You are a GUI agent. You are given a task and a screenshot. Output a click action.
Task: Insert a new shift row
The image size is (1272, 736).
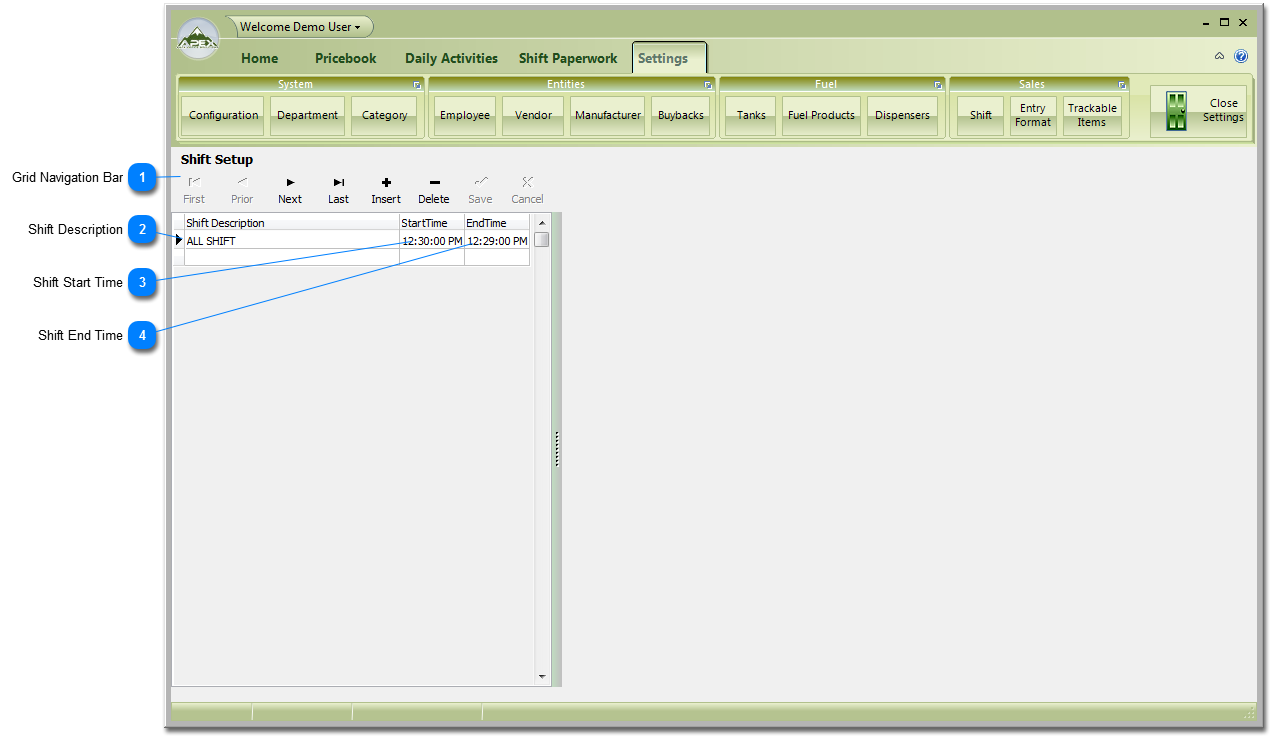(386, 189)
